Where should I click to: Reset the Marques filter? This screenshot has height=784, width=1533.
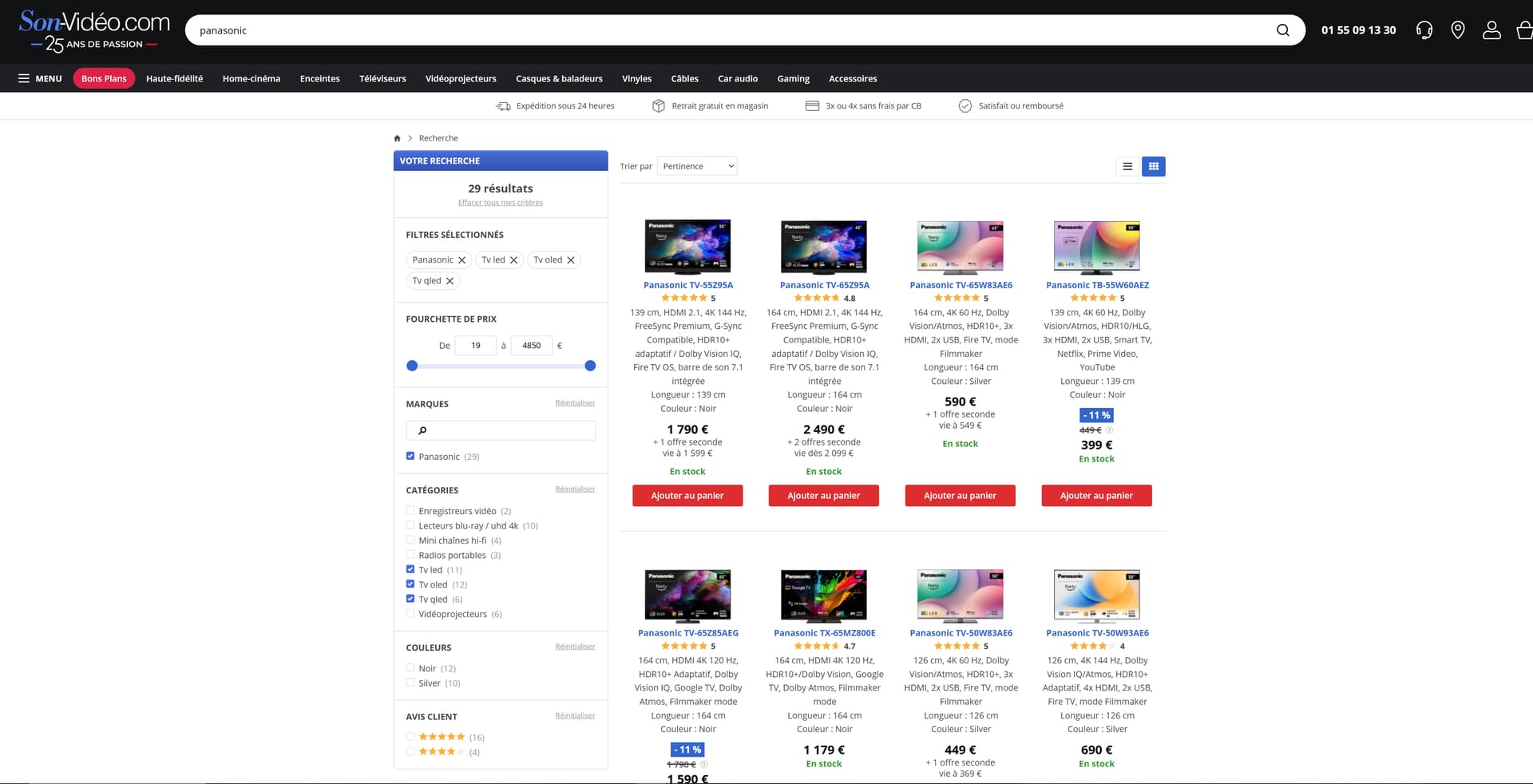pyautogui.click(x=575, y=403)
